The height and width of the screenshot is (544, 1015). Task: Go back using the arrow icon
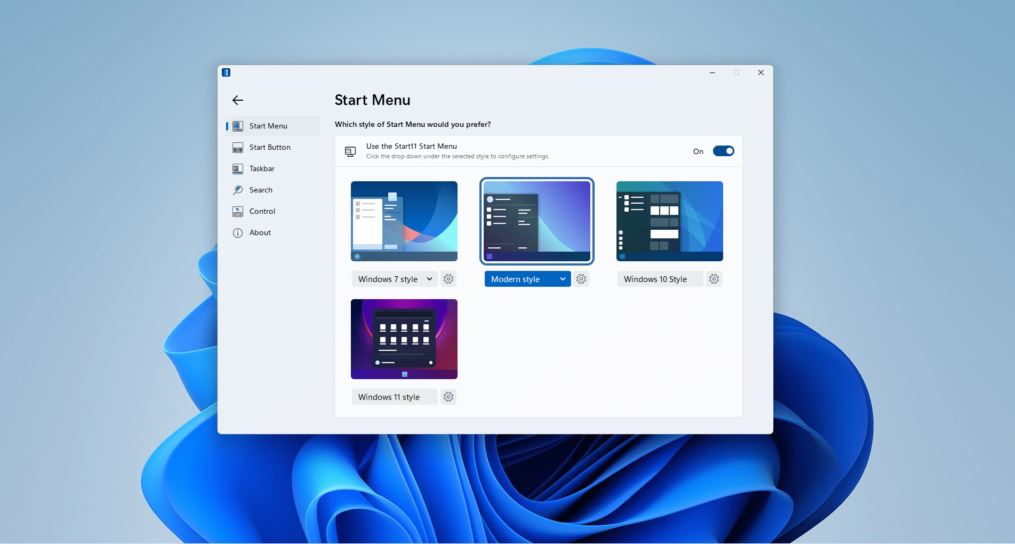pos(238,100)
